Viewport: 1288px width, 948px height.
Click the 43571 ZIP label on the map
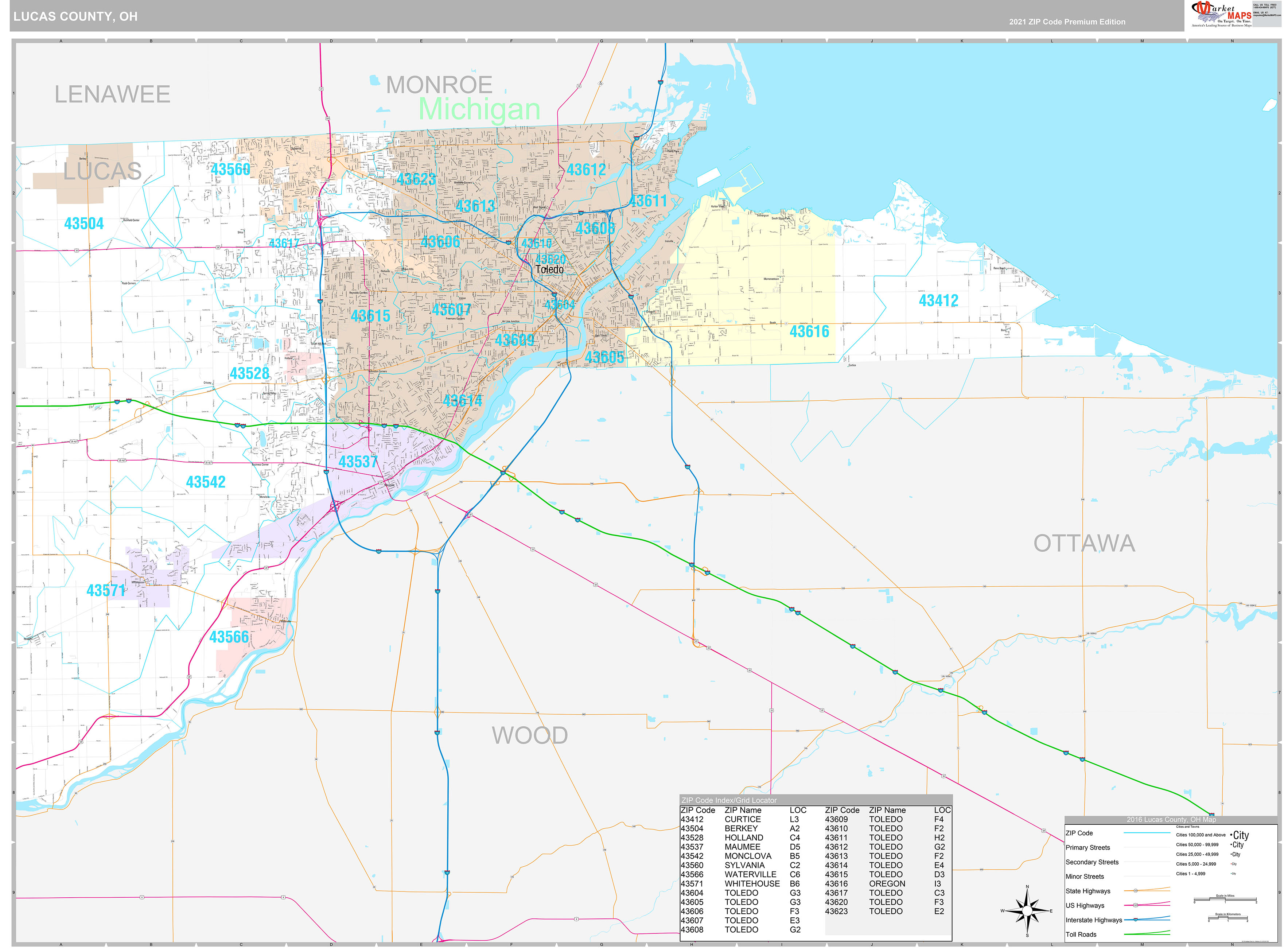tap(106, 590)
